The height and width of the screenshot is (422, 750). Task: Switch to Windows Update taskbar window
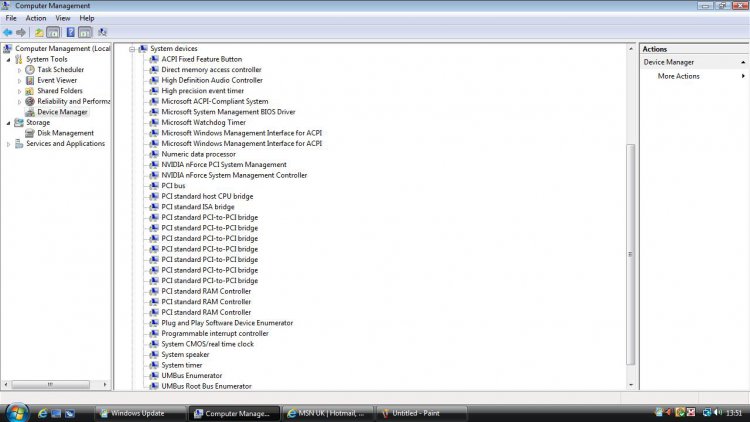pos(140,413)
